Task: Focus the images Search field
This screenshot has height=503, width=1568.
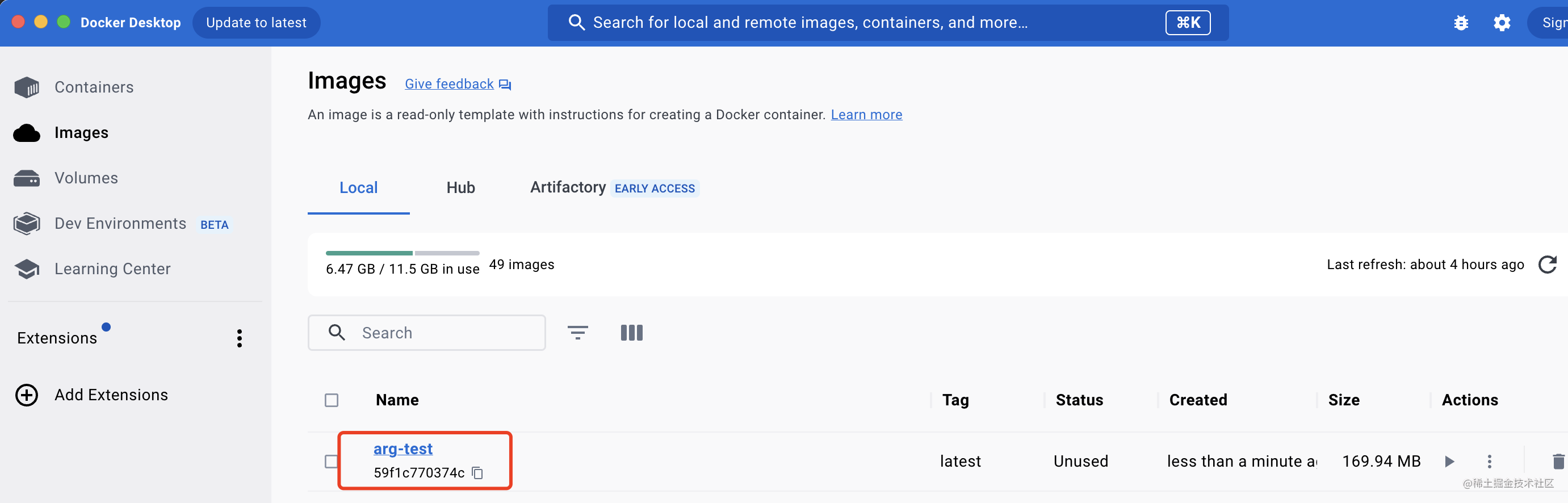Action: [427, 333]
